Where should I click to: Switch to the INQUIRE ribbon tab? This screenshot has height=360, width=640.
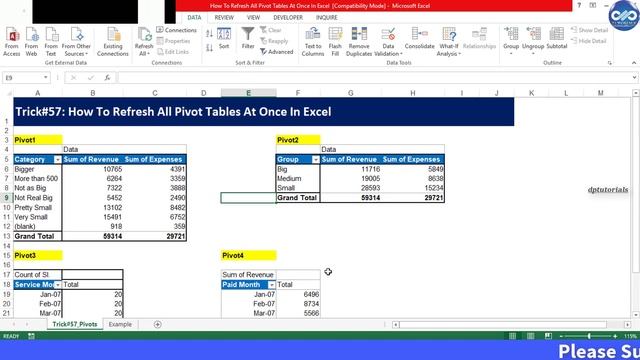coord(327,18)
